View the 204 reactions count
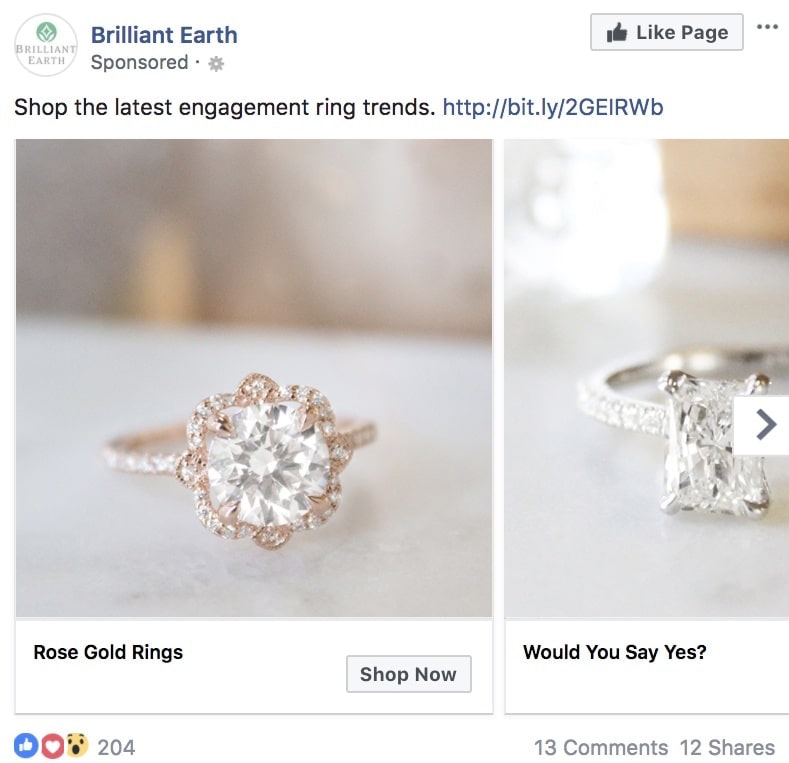This screenshot has height=763, width=789. click(116, 747)
